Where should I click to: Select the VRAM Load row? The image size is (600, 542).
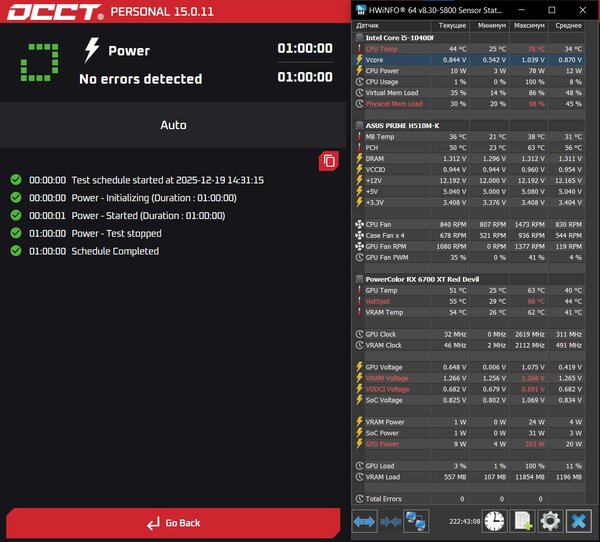click(x=469, y=477)
